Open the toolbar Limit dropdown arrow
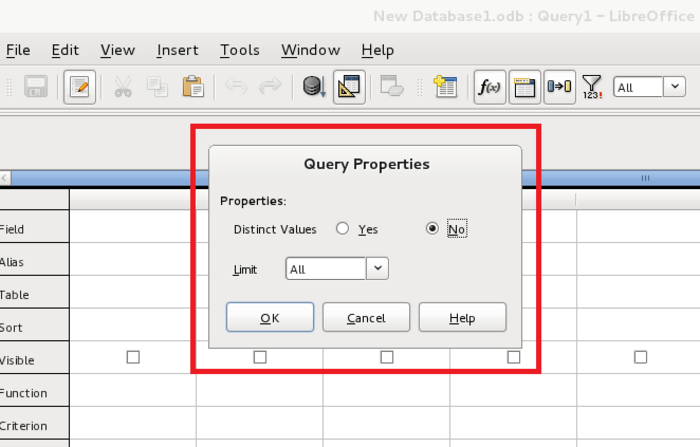Image resolution: width=700 pixels, height=447 pixels. pyautogui.click(x=675, y=87)
